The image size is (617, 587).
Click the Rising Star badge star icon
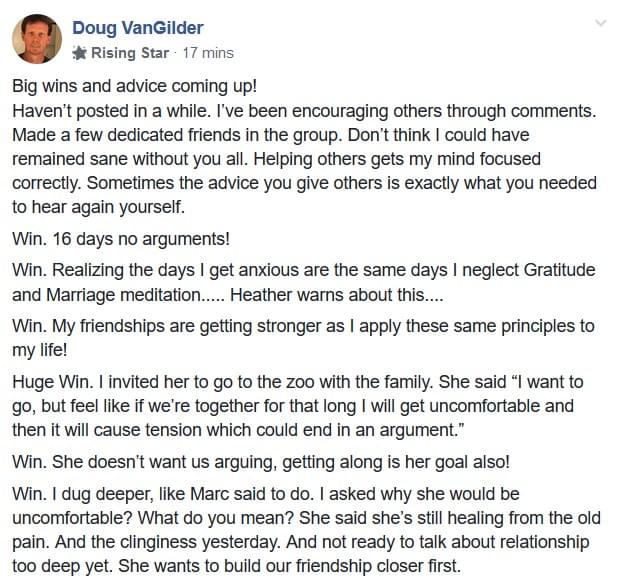pos(79,53)
